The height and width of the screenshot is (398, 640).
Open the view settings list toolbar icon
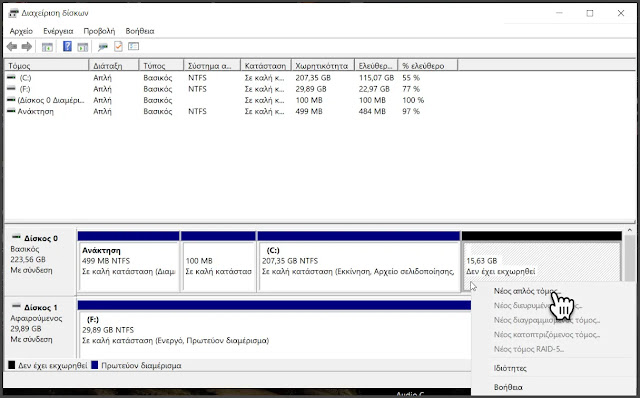click(133, 47)
